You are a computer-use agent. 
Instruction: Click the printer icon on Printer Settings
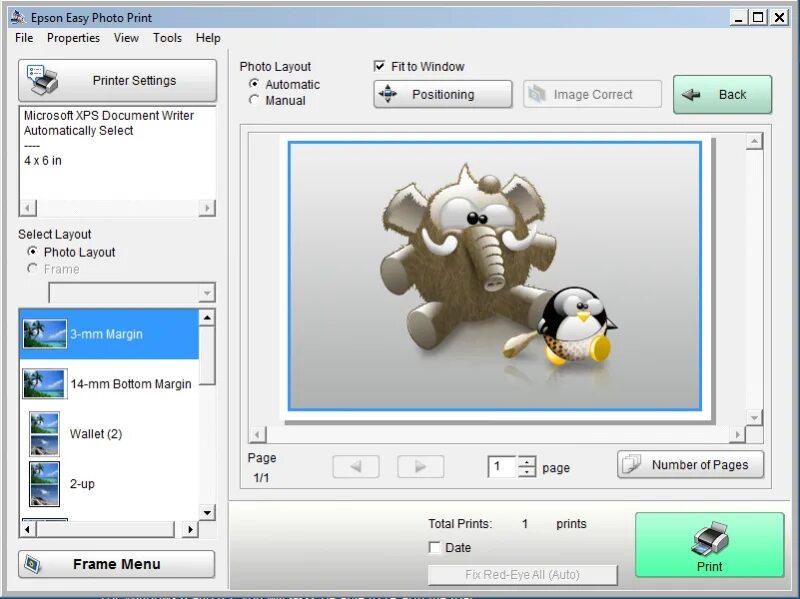click(43, 80)
